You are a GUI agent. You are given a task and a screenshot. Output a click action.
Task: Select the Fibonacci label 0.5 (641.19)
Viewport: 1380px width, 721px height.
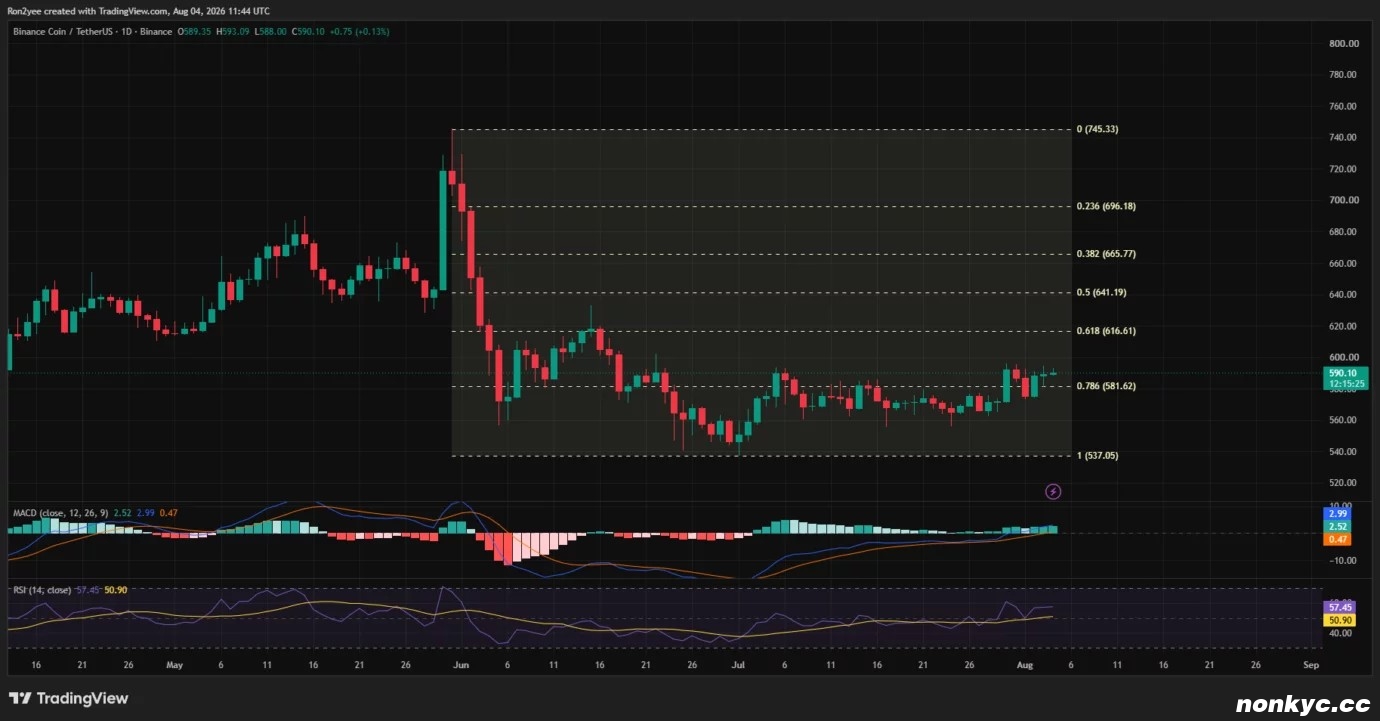(1103, 293)
